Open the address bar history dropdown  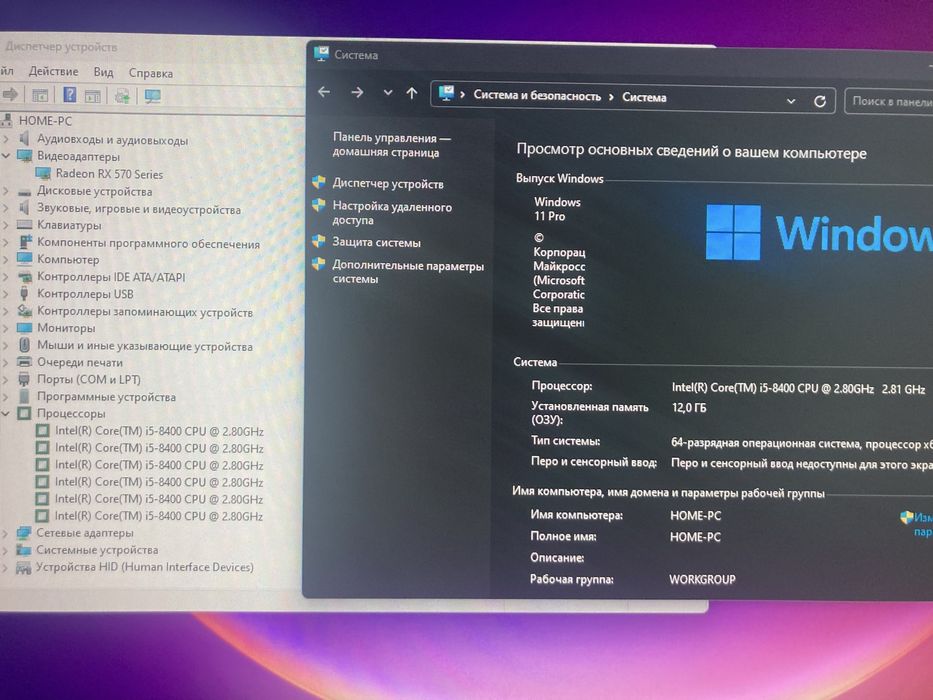(791, 101)
